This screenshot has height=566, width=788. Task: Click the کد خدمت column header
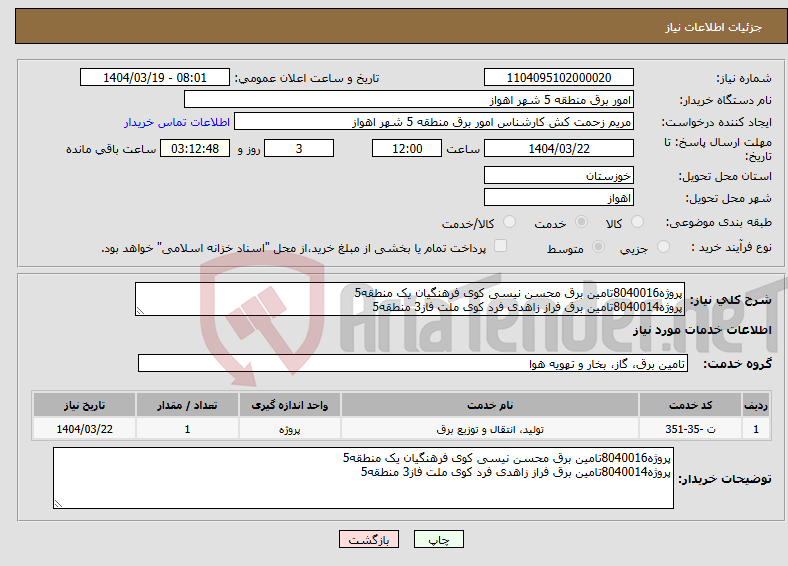tap(691, 405)
